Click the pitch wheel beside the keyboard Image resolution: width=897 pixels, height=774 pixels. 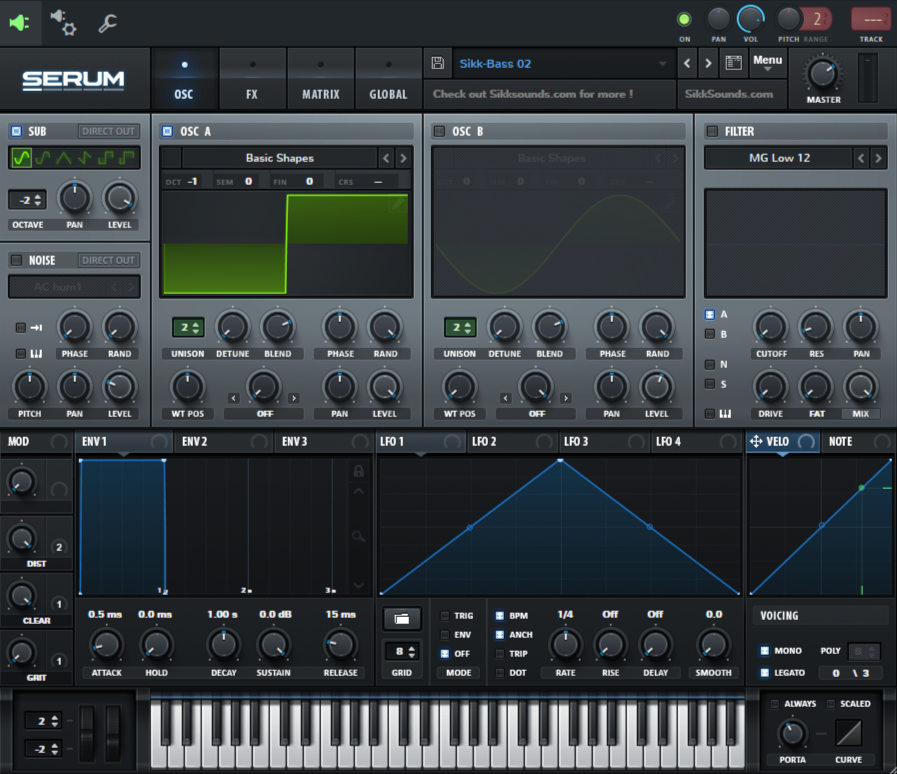point(86,733)
